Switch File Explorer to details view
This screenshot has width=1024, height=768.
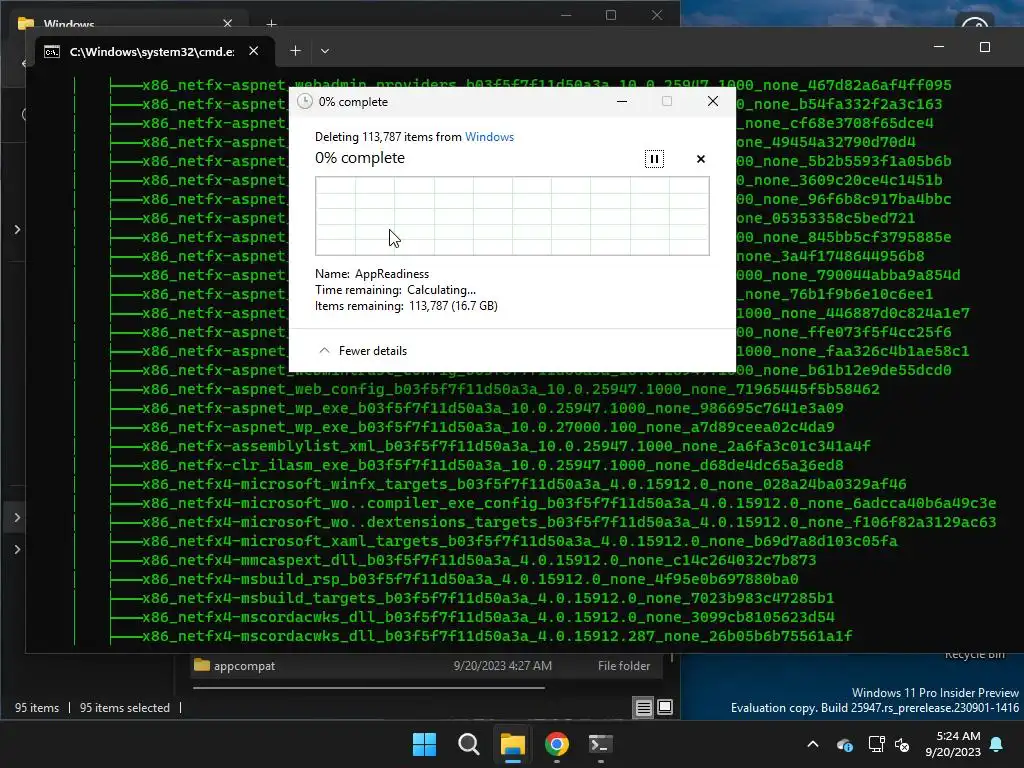(x=643, y=707)
